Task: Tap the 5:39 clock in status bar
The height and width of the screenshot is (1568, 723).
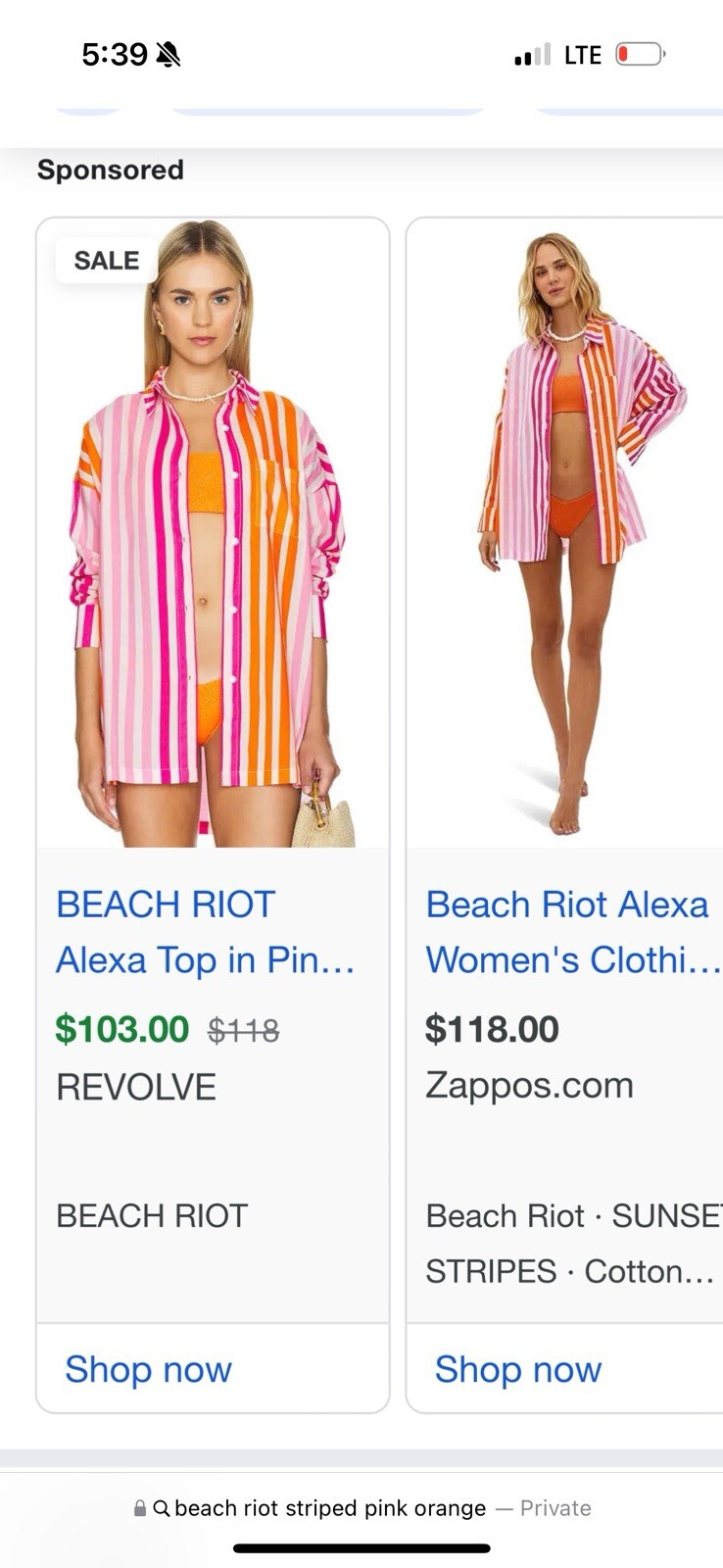Action: pyautogui.click(x=115, y=54)
